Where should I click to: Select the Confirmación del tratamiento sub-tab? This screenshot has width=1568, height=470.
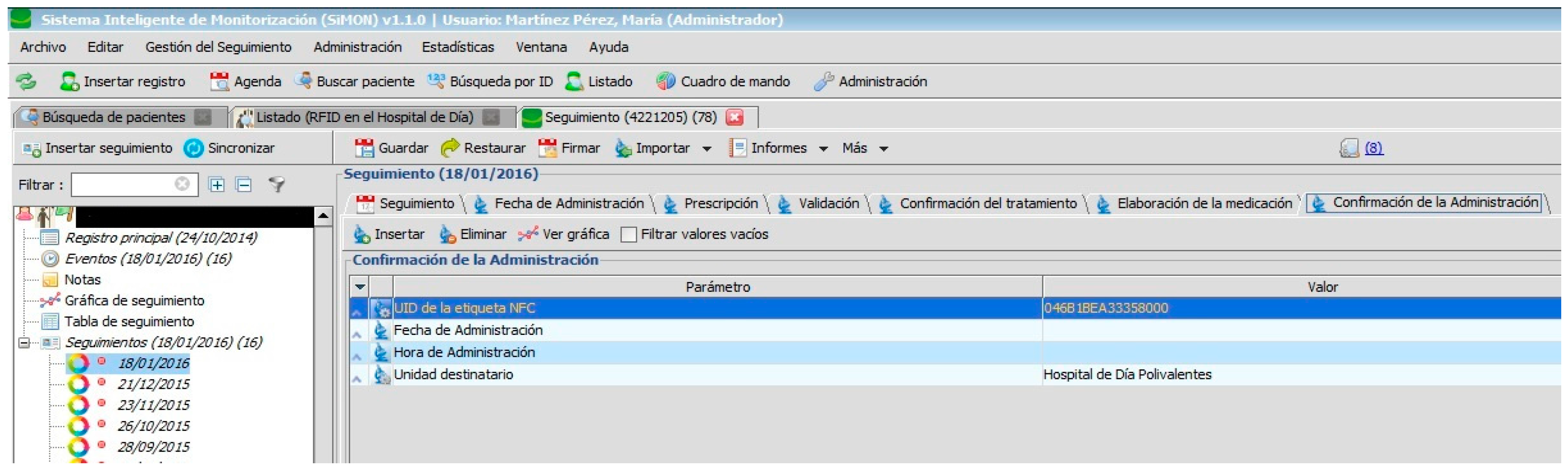(x=978, y=203)
